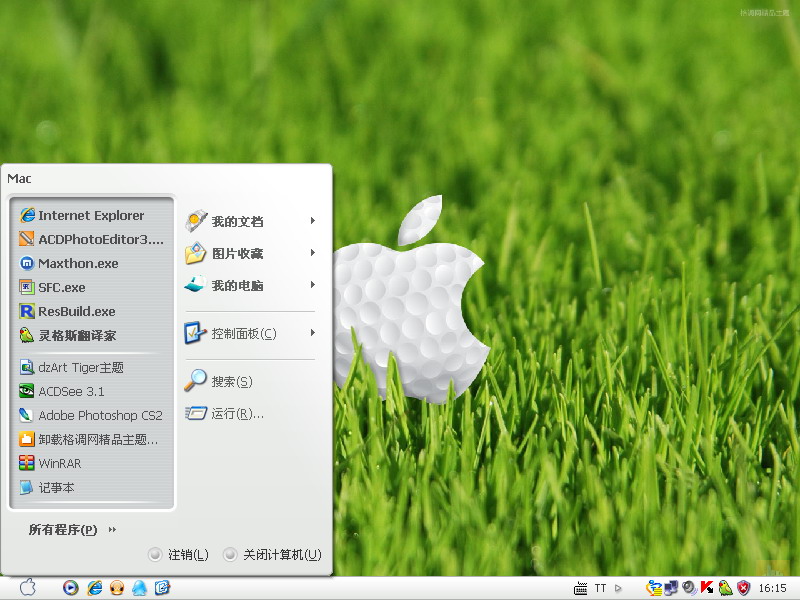The image size is (800, 600).
Task: Expand the 我的电脑 submenu arrow
Action: 313,285
